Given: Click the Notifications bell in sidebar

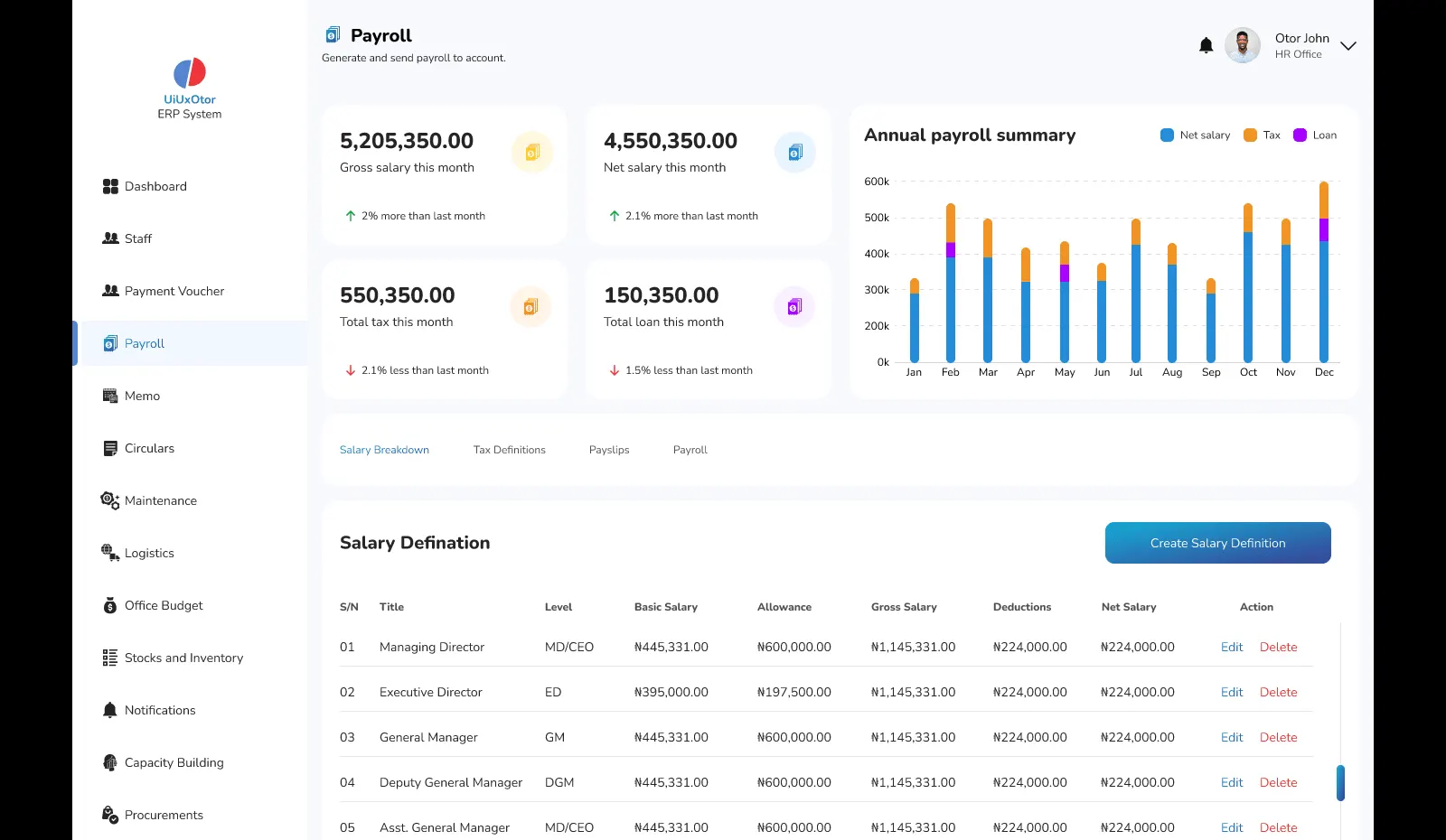Looking at the screenshot, I should click(110, 710).
